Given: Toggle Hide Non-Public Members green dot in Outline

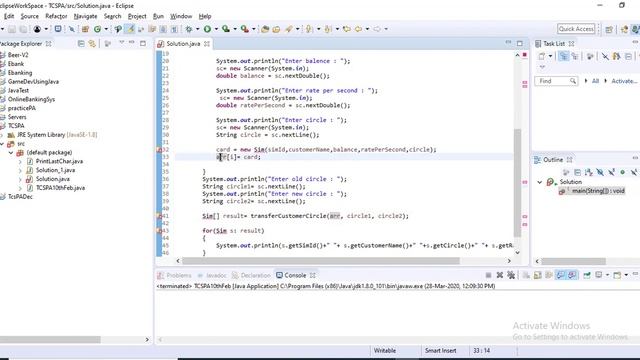Looking at the screenshot, I should click(622, 173).
